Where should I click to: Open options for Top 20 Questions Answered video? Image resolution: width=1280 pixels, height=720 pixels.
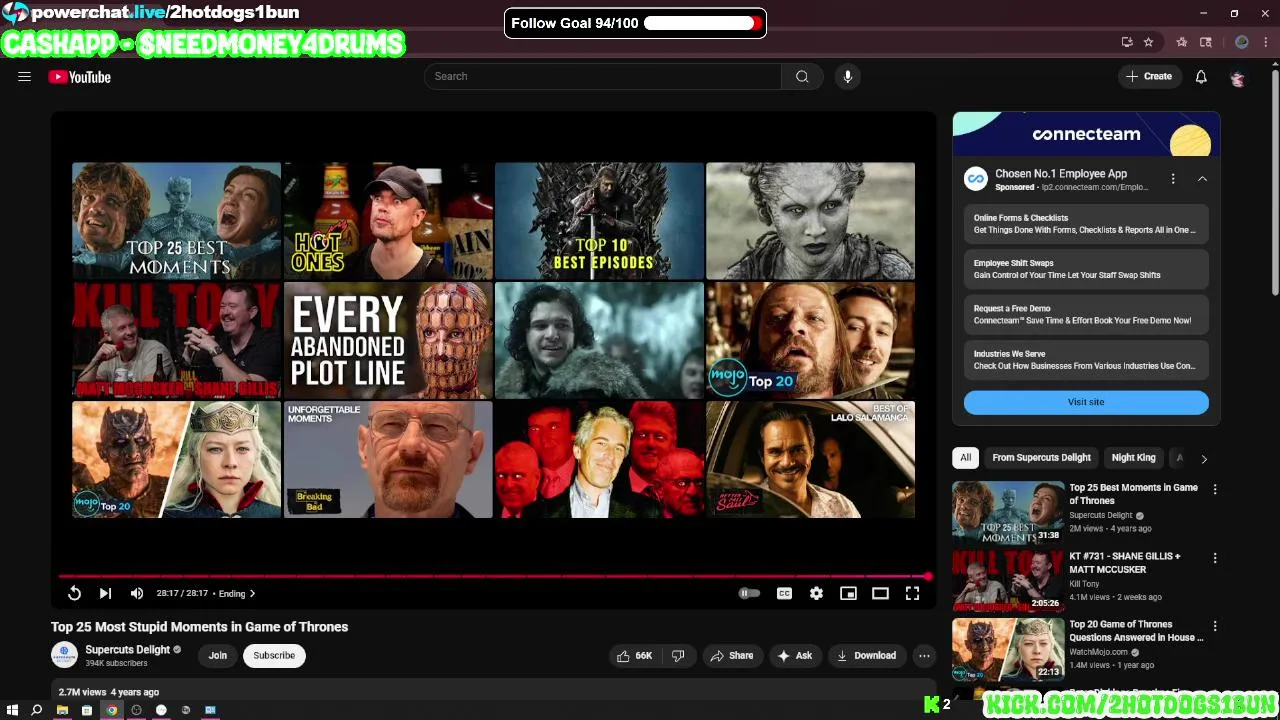(x=1215, y=627)
